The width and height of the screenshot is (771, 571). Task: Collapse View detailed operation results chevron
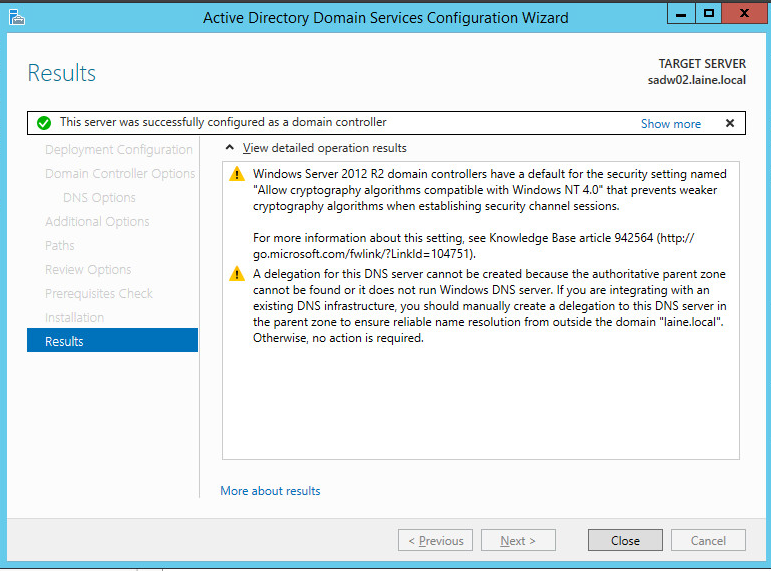pyautogui.click(x=230, y=147)
